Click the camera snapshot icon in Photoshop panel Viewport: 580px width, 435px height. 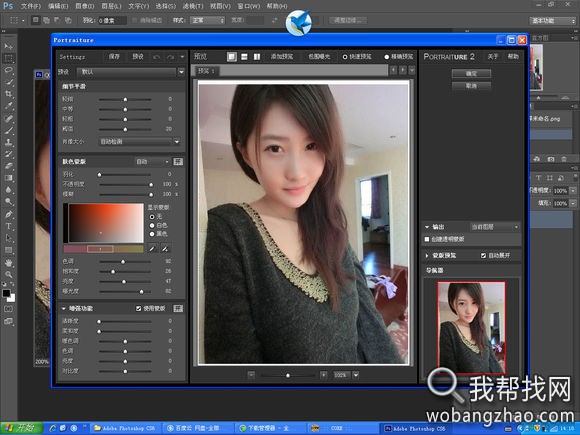[x=551, y=159]
